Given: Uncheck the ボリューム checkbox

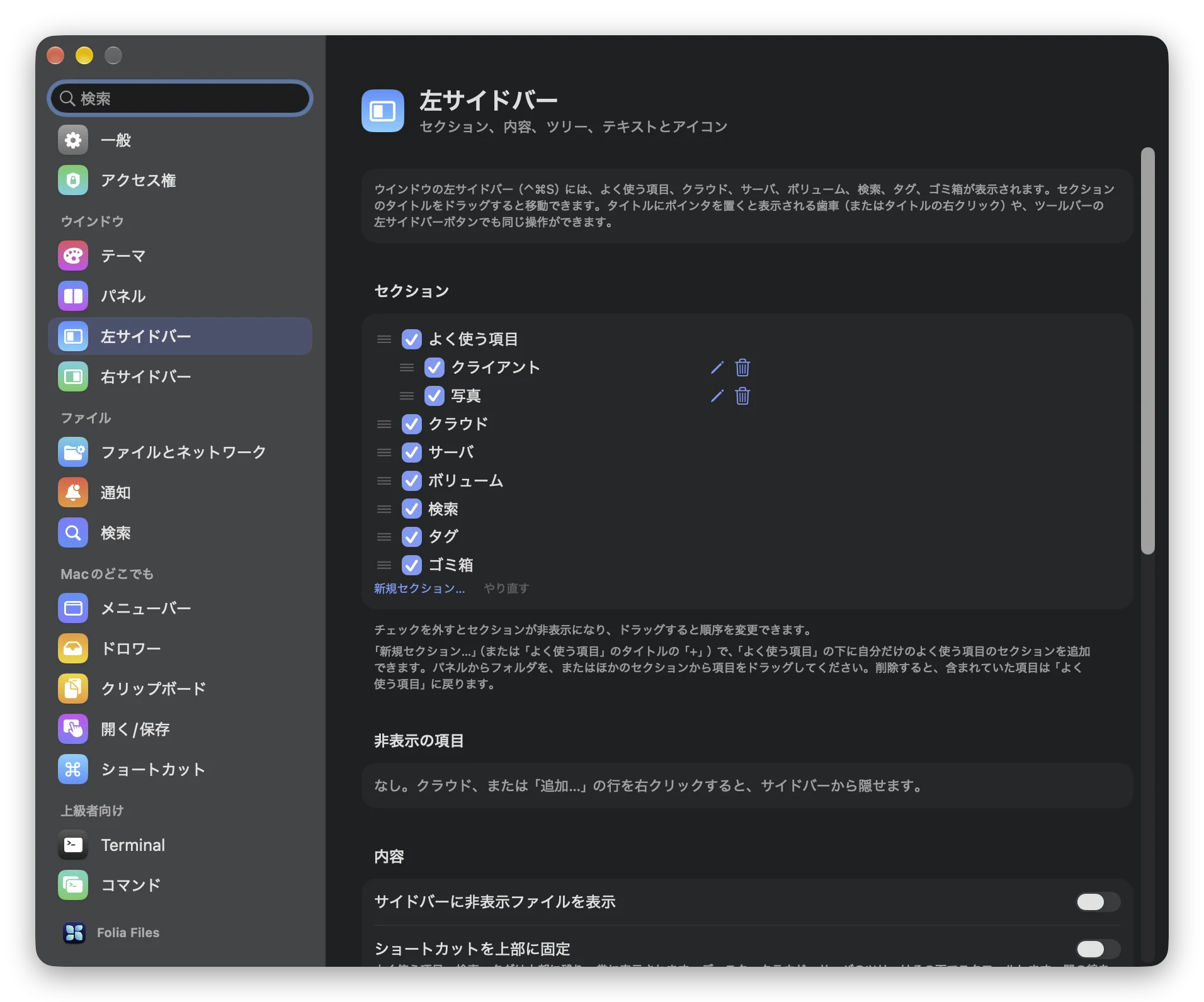Looking at the screenshot, I should point(412,481).
